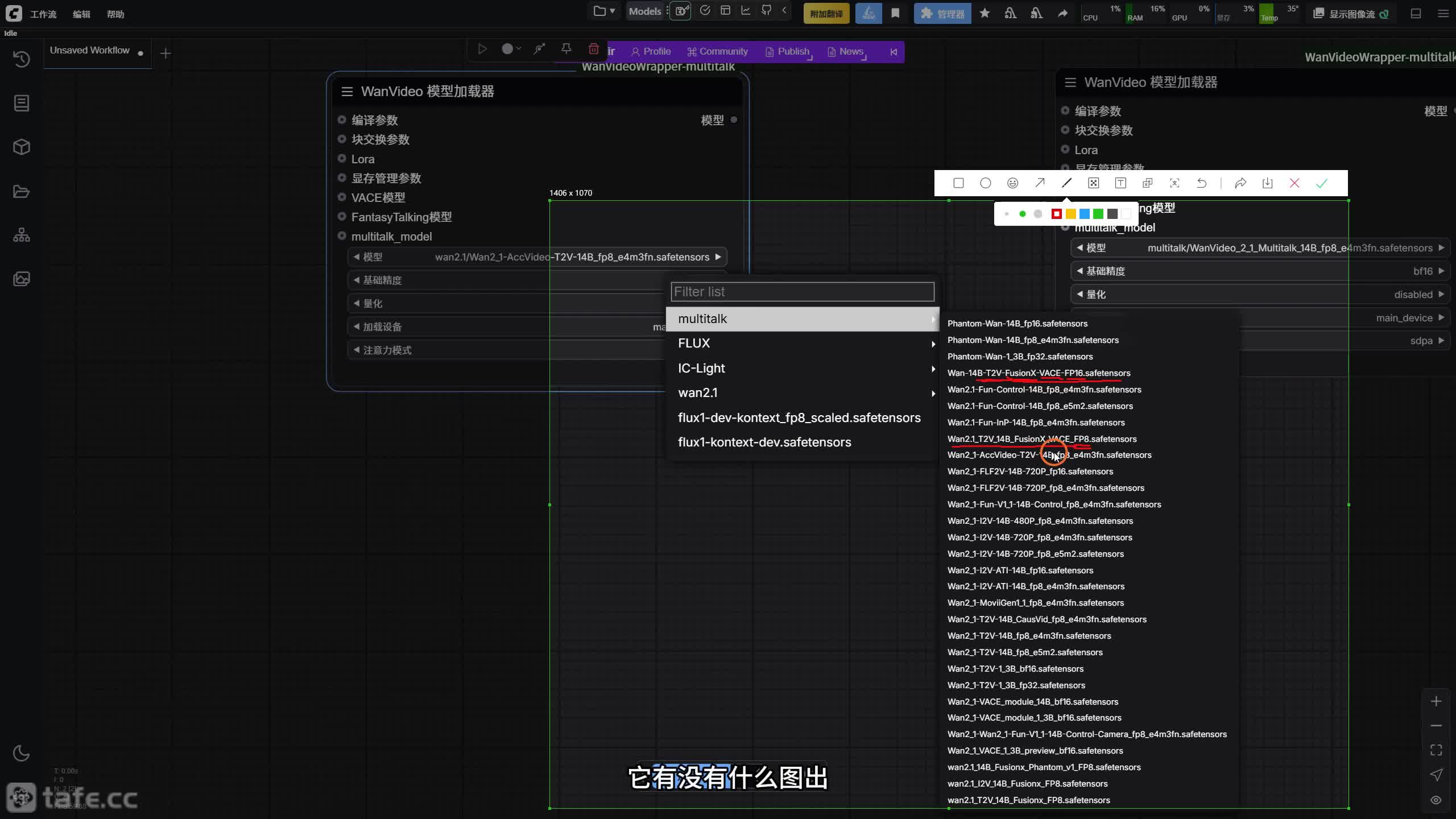This screenshot has width=1456, height=819.
Task: Select the arrow annotation tool
Action: [x=1040, y=183]
